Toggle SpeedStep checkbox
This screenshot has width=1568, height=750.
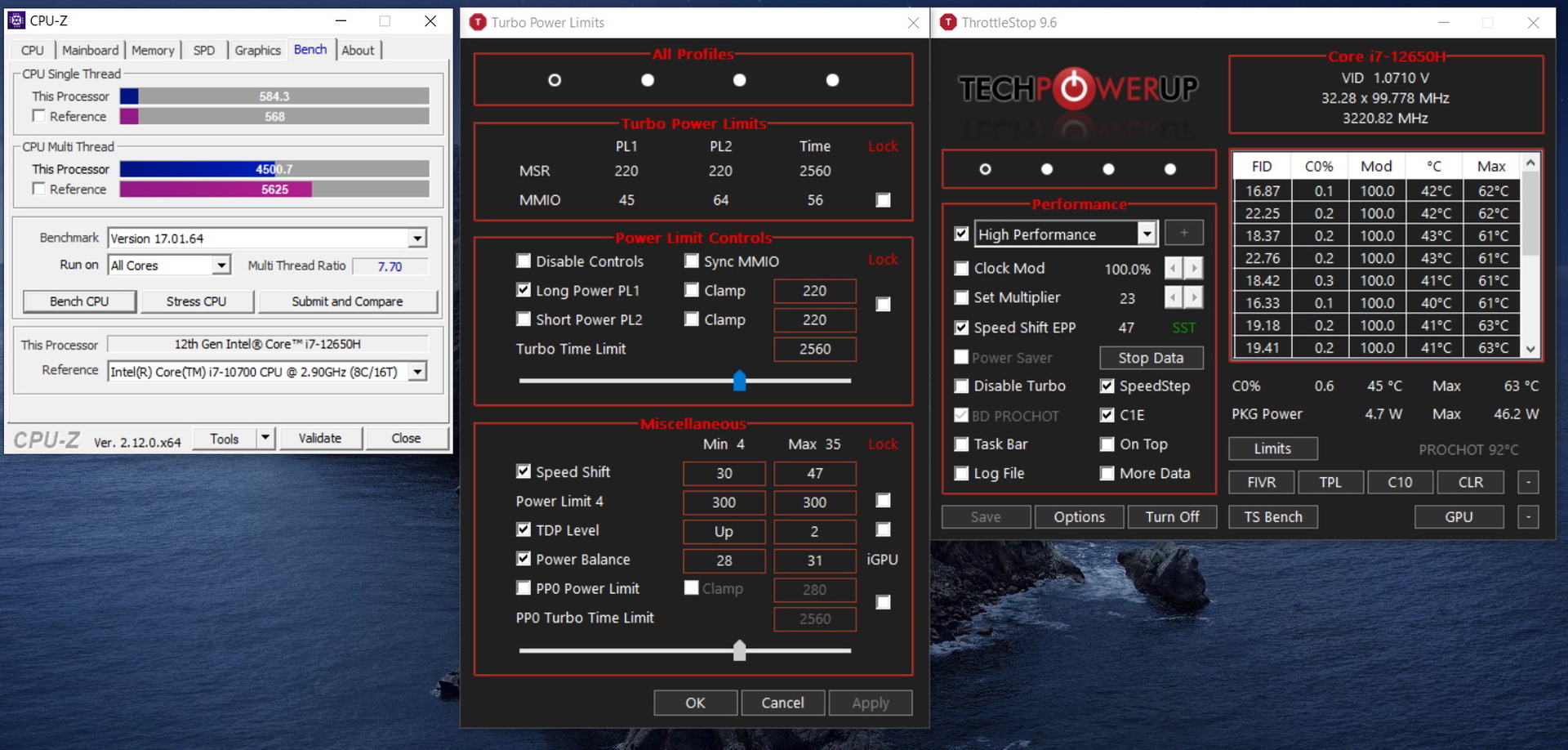pyautogui.click(x=1107, y=386)
